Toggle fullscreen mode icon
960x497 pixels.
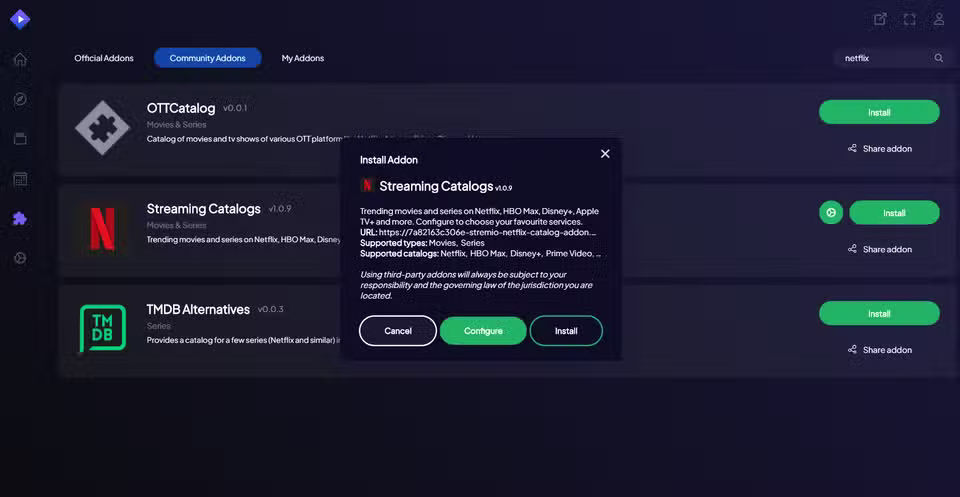910,20
